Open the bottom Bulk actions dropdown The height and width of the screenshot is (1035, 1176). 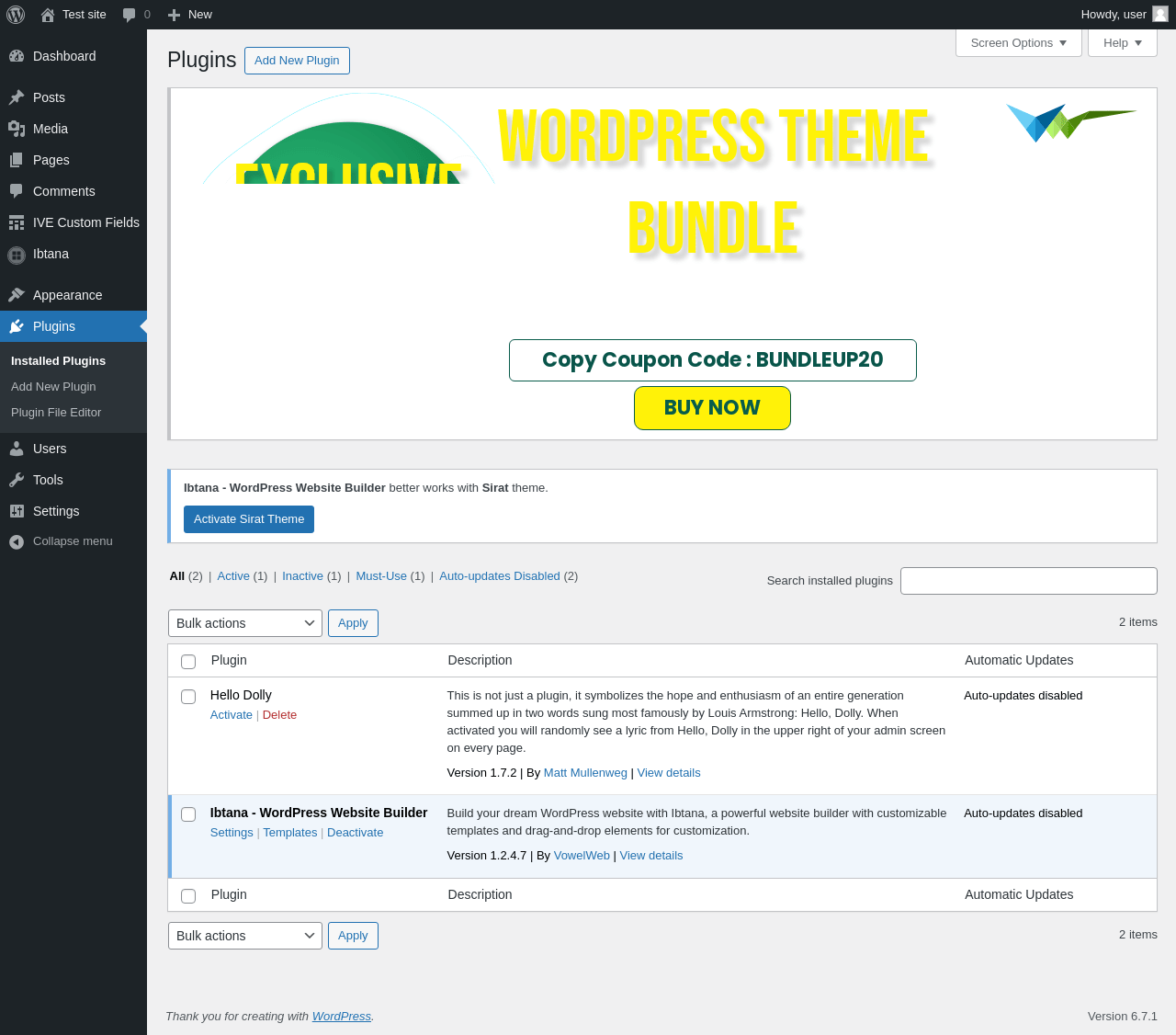point(245,936)
